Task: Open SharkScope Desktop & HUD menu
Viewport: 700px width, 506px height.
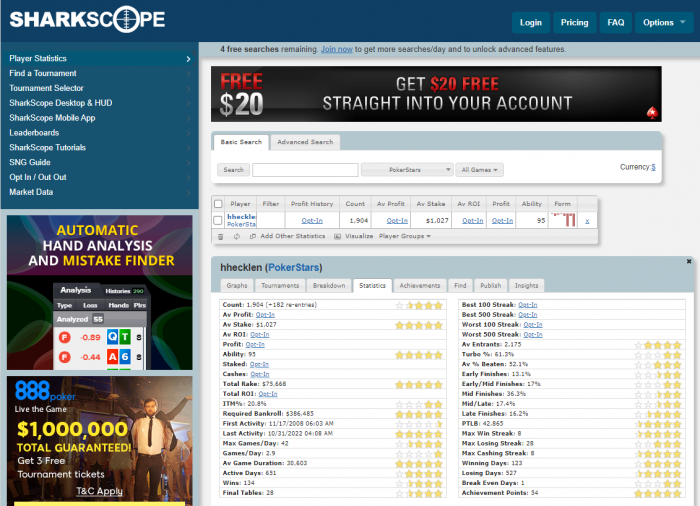Action: pos(100,103)
